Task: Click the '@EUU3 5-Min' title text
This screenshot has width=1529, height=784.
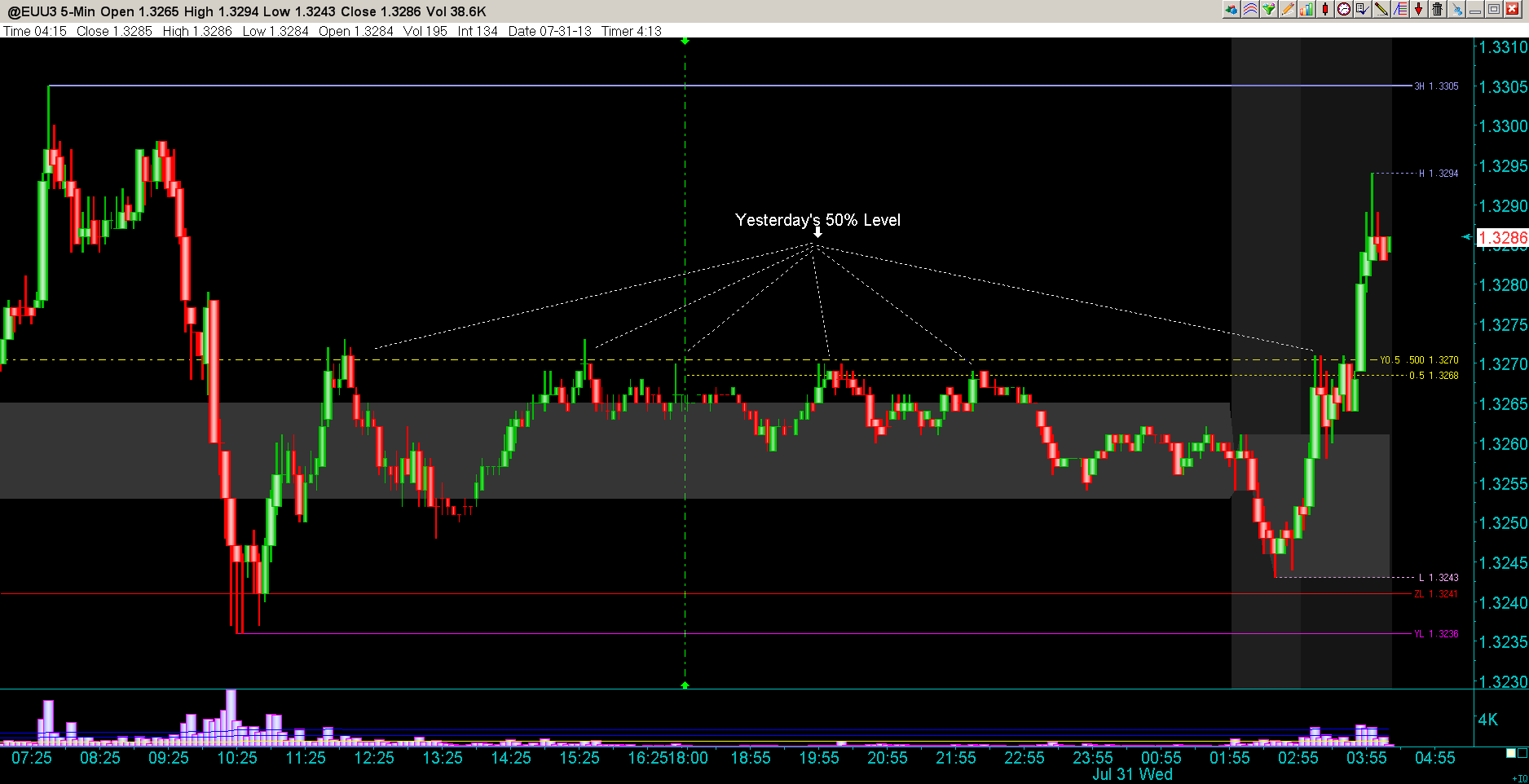Action: point(51,11)
